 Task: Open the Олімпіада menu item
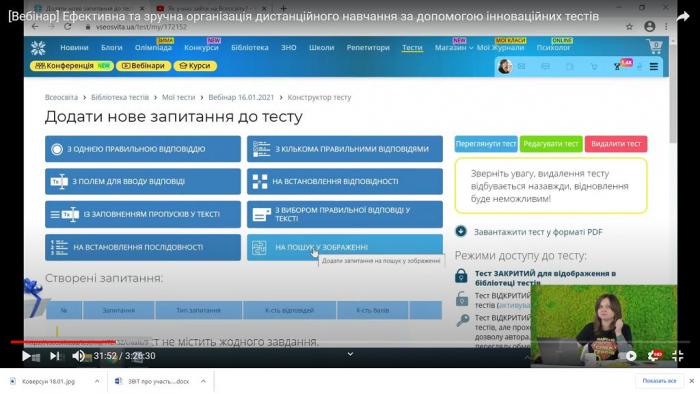tap(153, 47)
